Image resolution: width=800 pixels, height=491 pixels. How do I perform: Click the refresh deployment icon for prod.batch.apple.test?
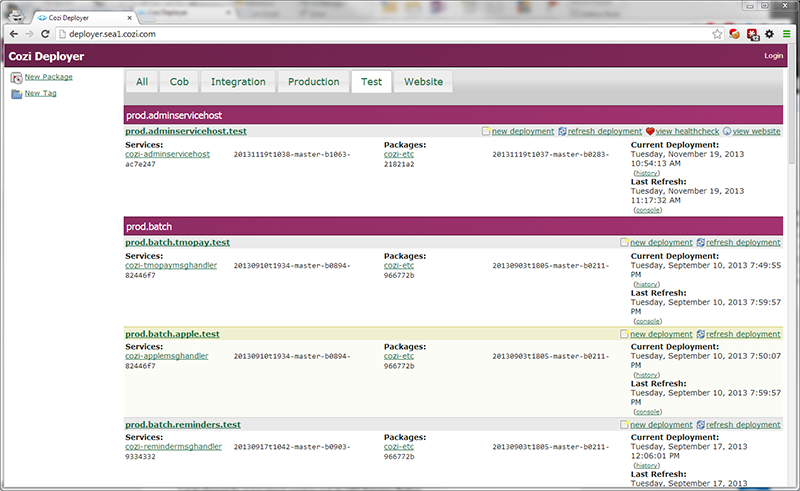[701, 334]
